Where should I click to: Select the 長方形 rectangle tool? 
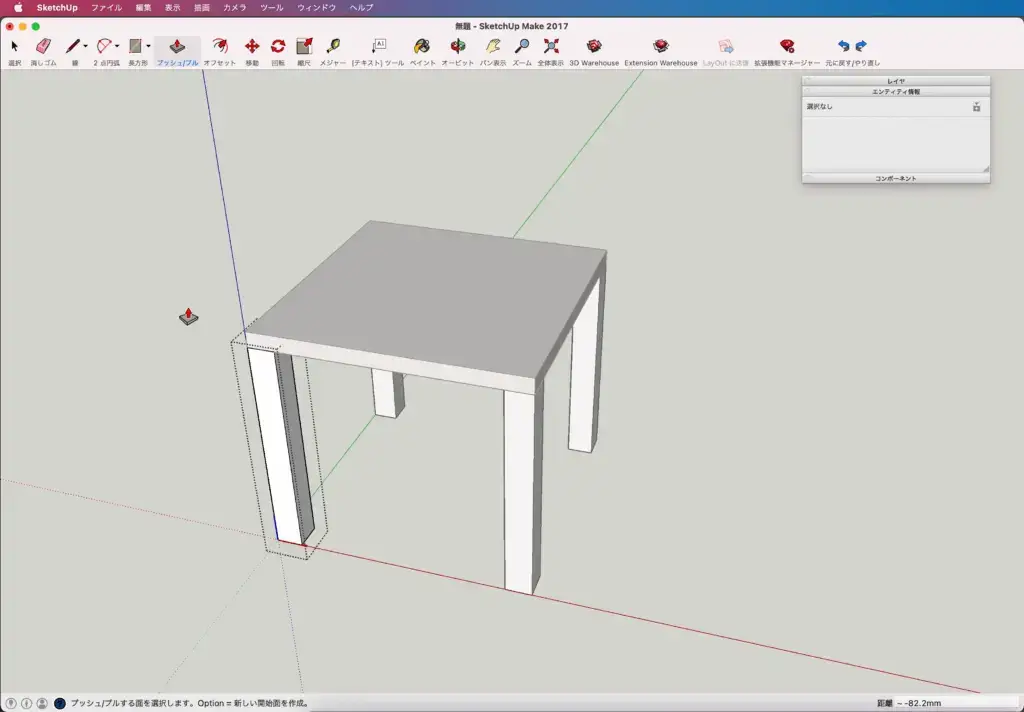[135, 46]
